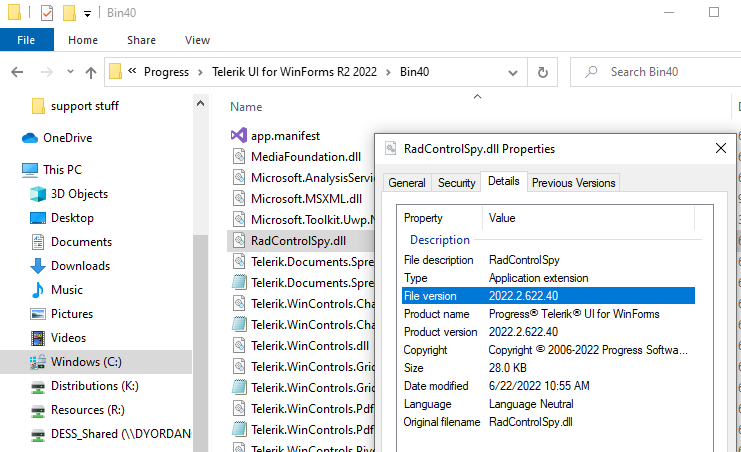Click navigation pane scroll up arrow
Image resolution: width=741 pixels, height=452 pixels.
(x=200, y=104)
